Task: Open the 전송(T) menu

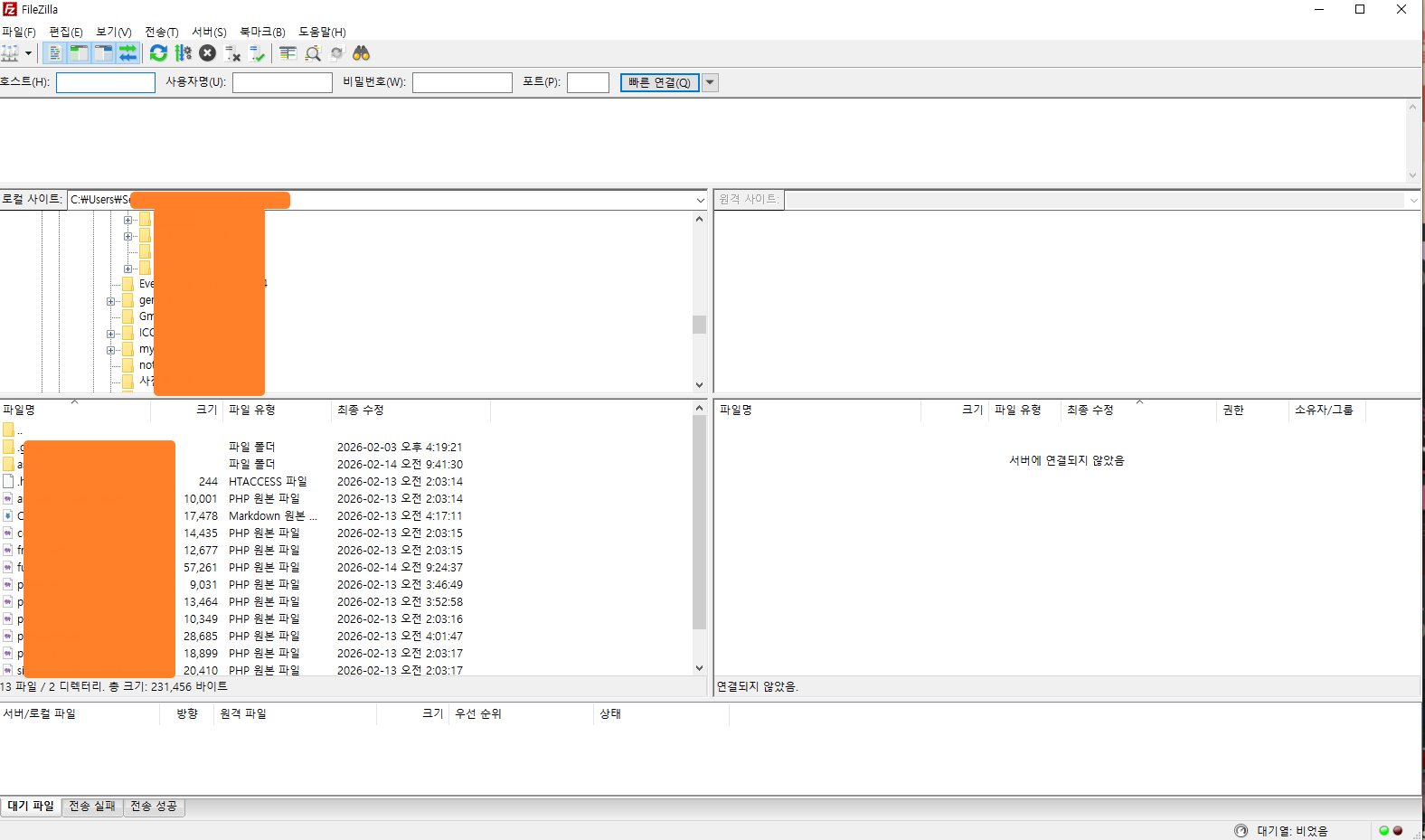Action: point(162,32)
